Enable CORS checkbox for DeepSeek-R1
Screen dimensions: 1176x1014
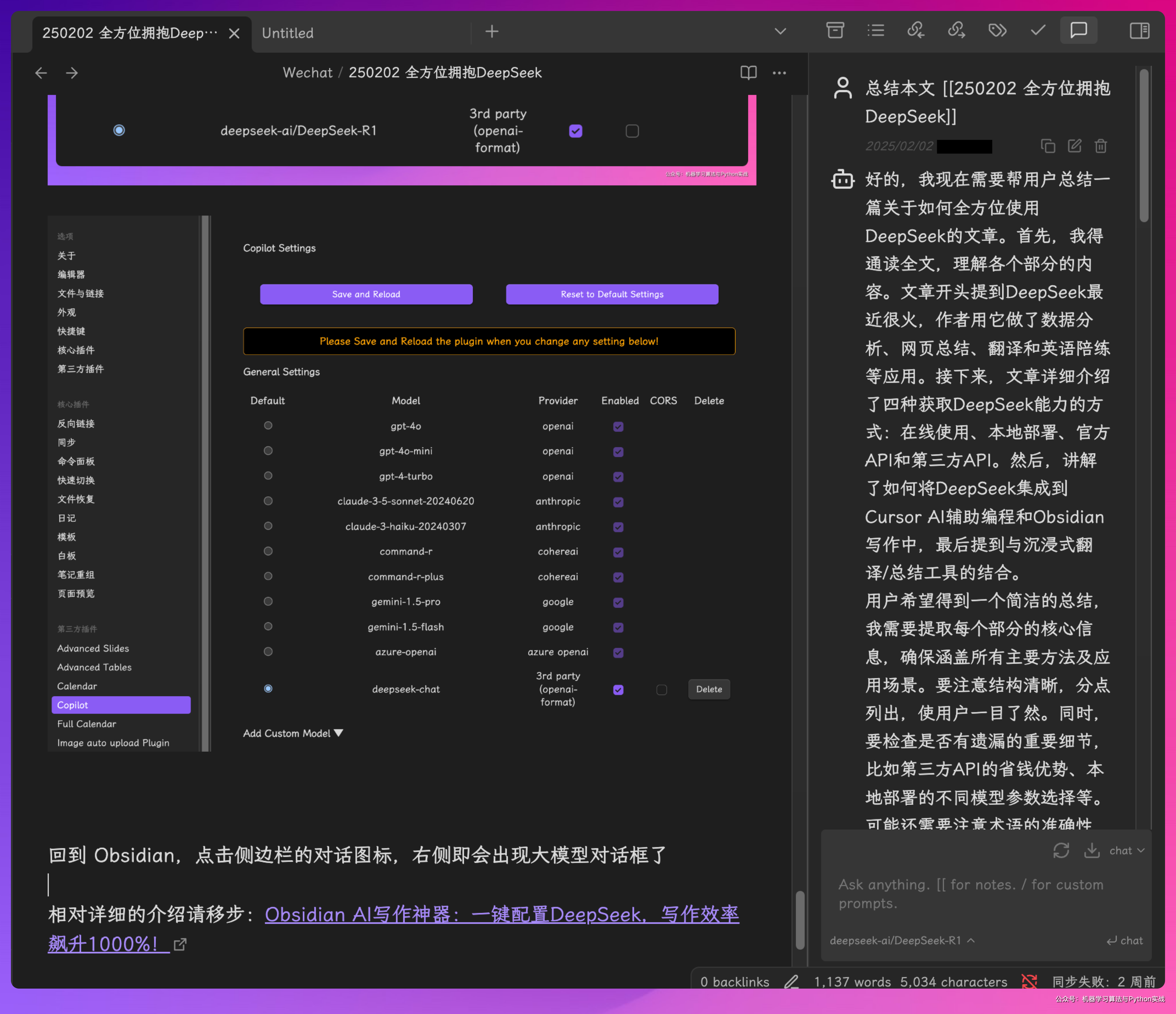(x=632, y=131)
